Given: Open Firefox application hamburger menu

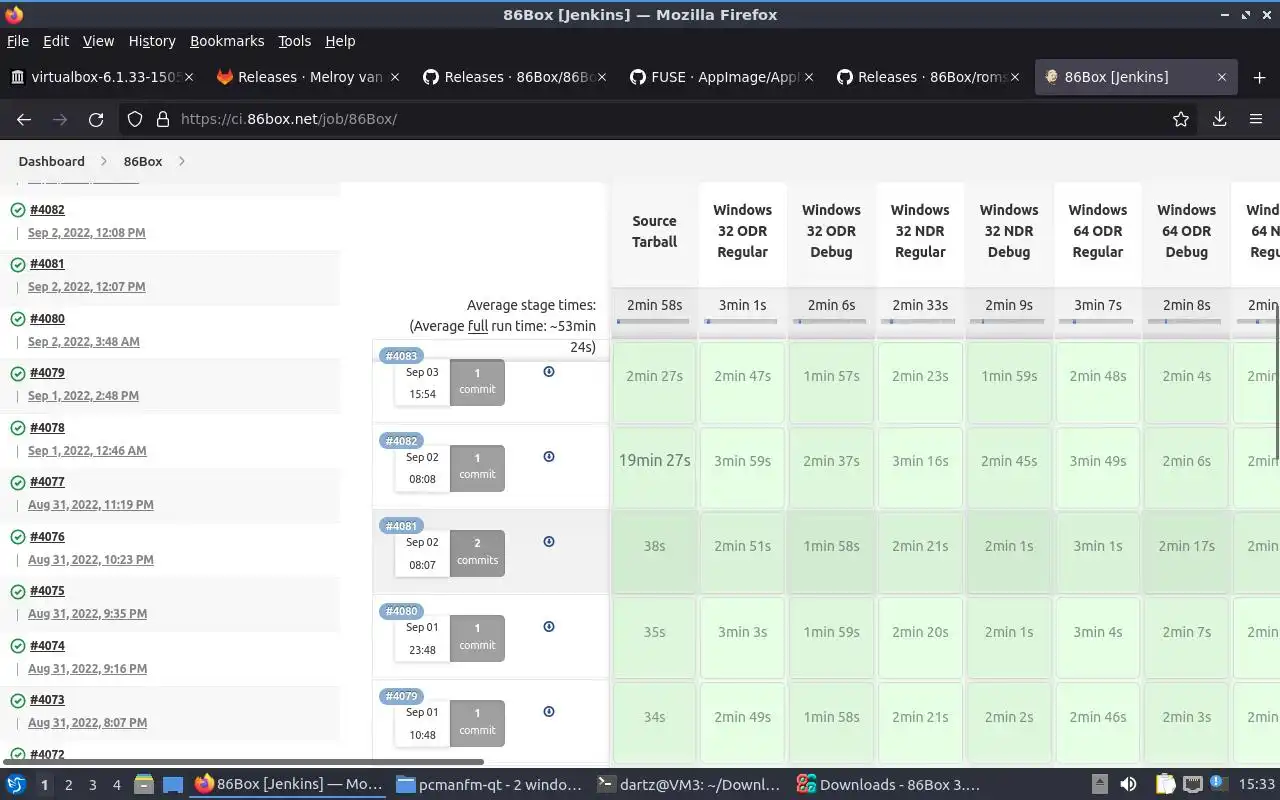Looking at the screenshot, I should [x=1256, y=119].
